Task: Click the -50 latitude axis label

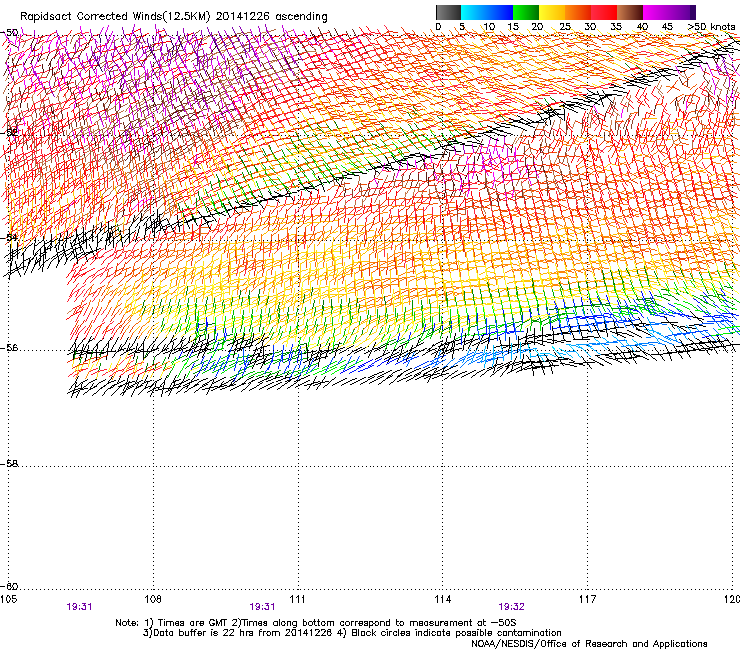Action: tap(10, 33)
